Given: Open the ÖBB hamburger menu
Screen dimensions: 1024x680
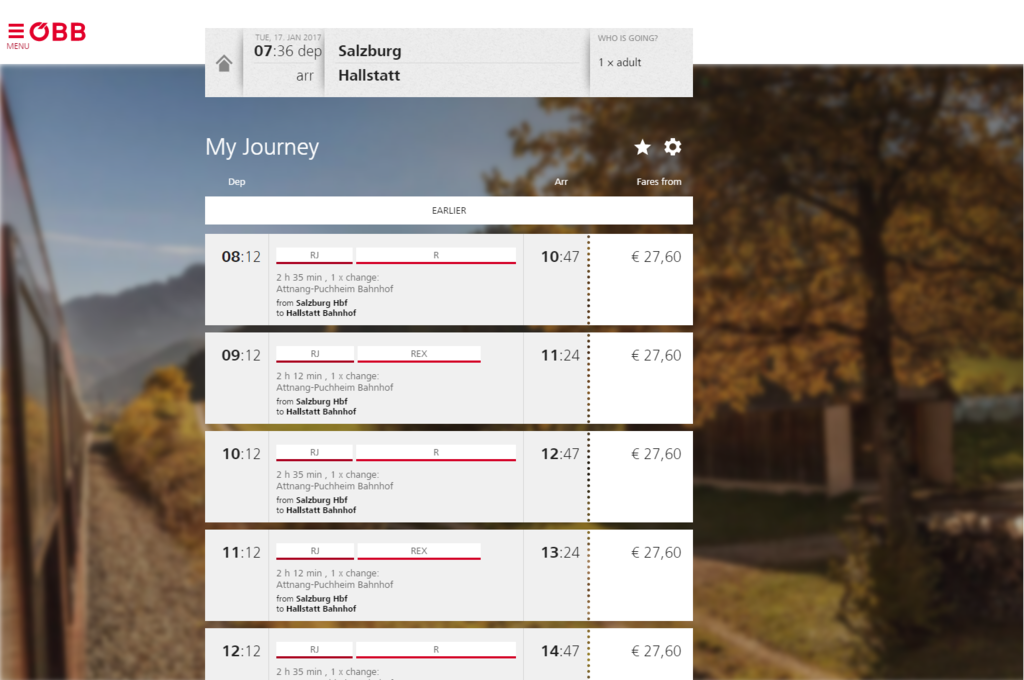Looking at the screenshot, I should pos(16,35).
